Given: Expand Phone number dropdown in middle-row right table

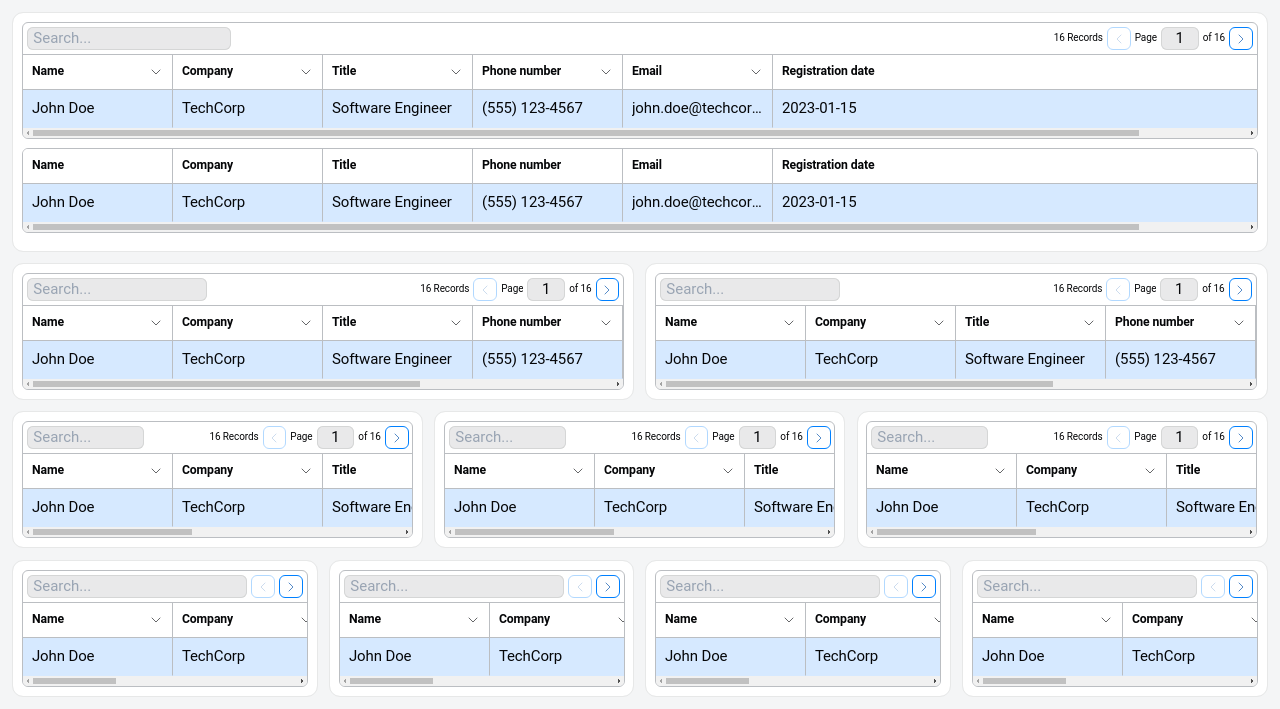Looking at the screenshot, I should pos(1239,323).
